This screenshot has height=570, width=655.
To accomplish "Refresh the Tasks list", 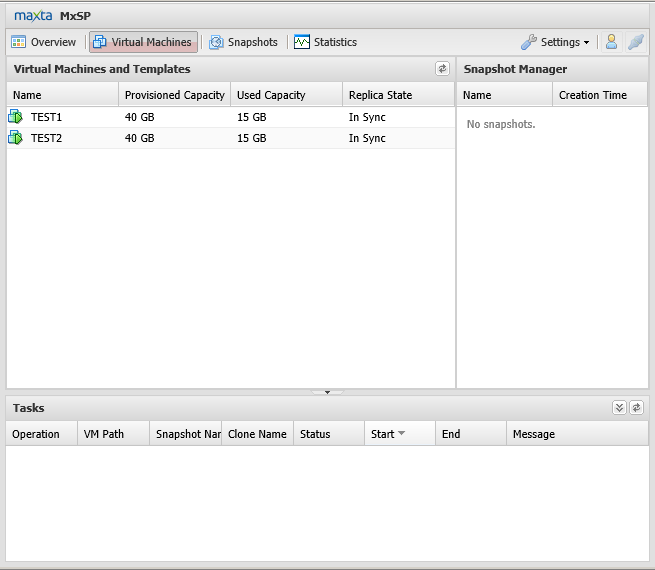I will 637,408.
